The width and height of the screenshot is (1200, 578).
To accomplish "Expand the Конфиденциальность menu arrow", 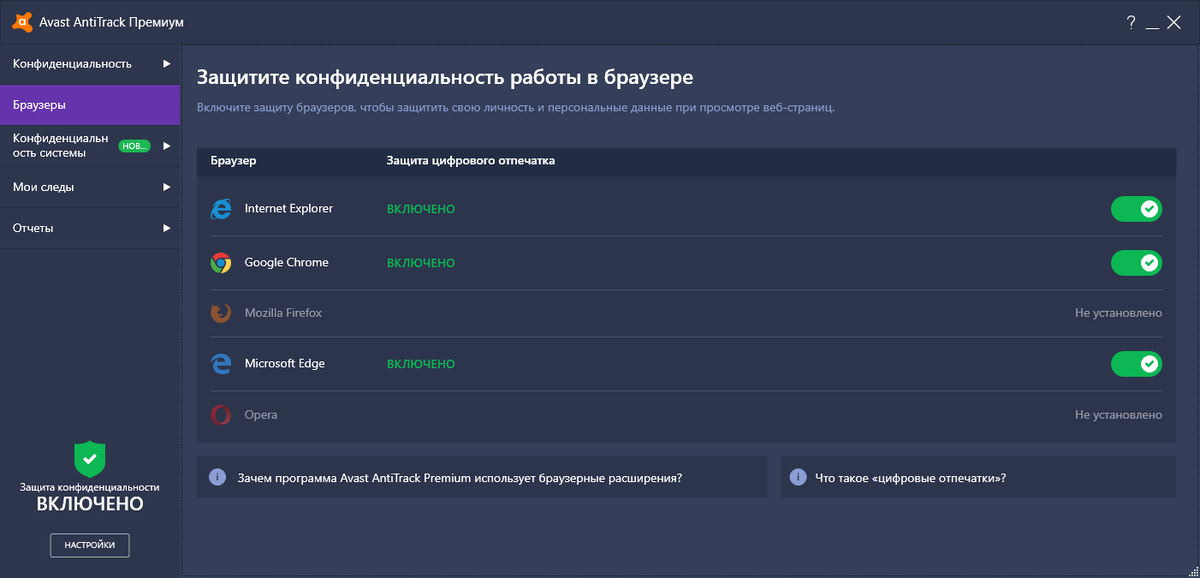I will [167, 64].
